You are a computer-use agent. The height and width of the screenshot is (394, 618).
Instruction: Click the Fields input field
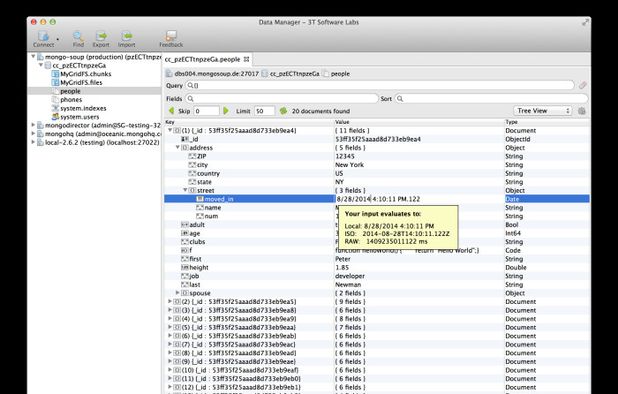(x=281, y=98)
